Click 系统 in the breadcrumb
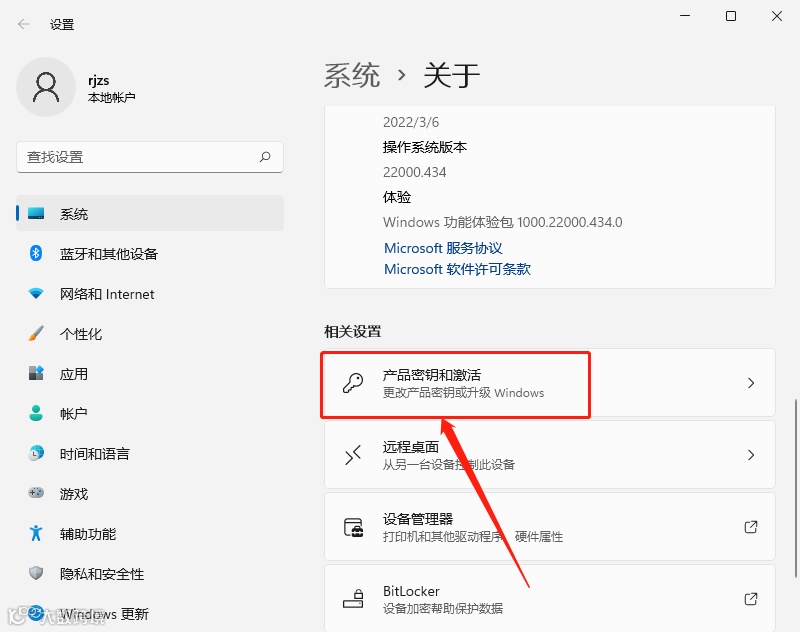Image resolution: width=800 pixels, height=632 pixels. 352,75
